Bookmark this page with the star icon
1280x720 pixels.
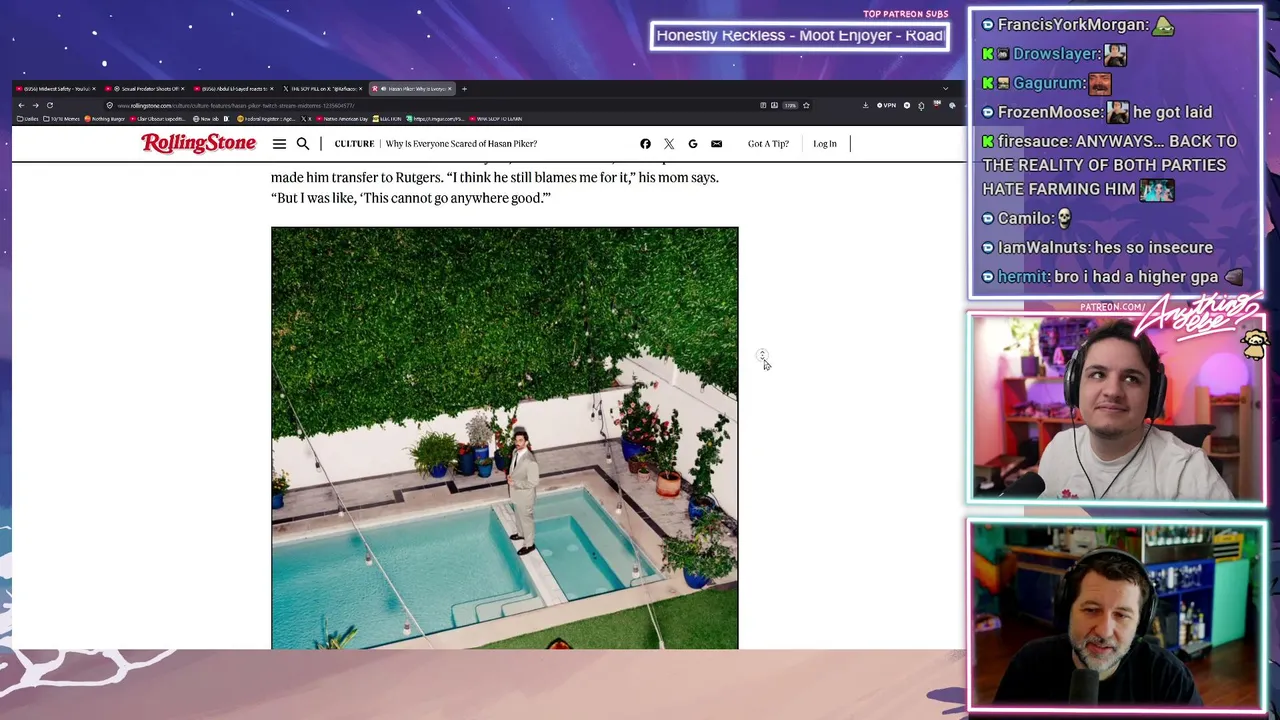tap(806, 105)
